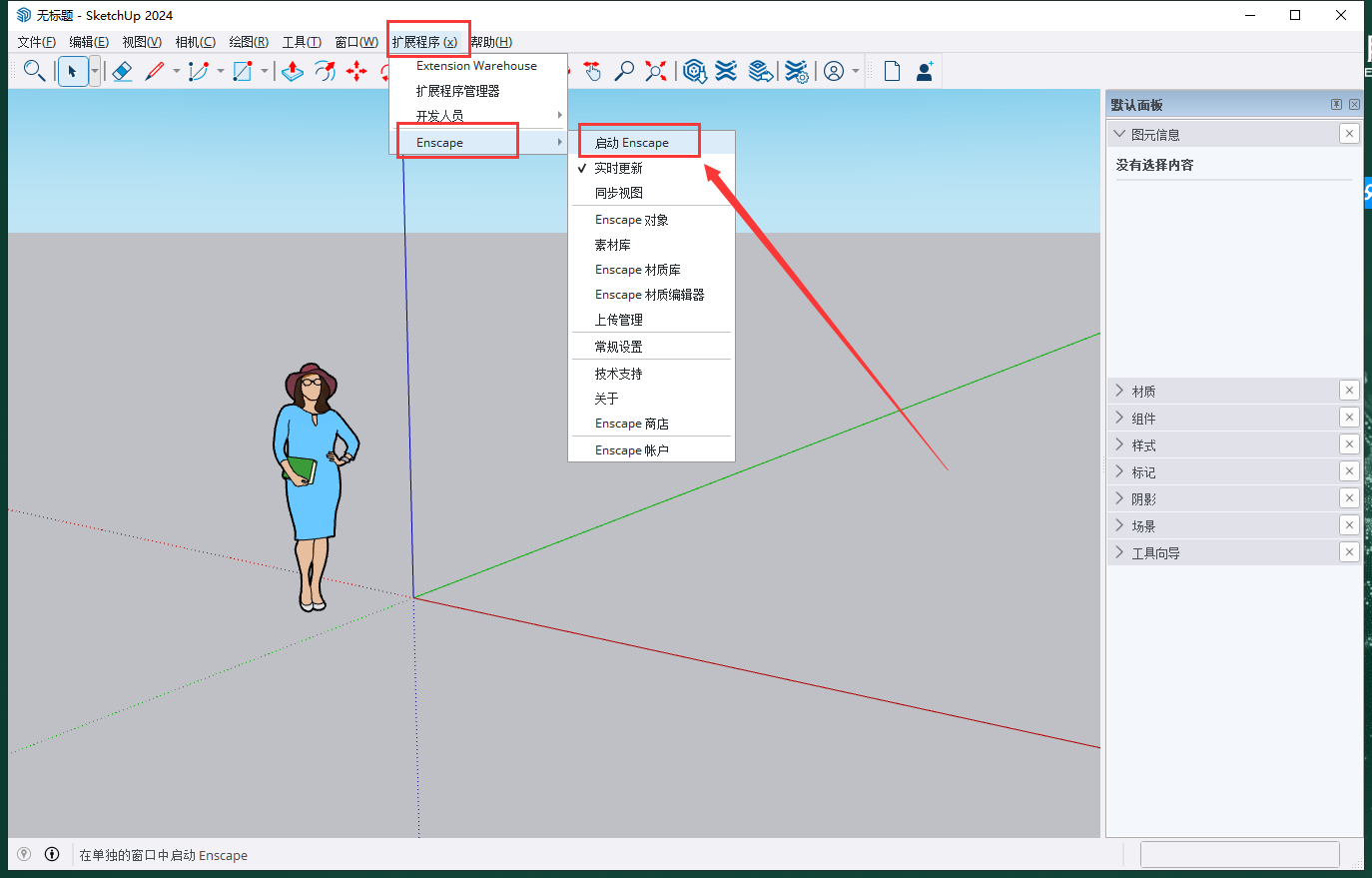Click the LayOut send icon
This screenshot has width=1372, height=878.
tap(761, 71)
